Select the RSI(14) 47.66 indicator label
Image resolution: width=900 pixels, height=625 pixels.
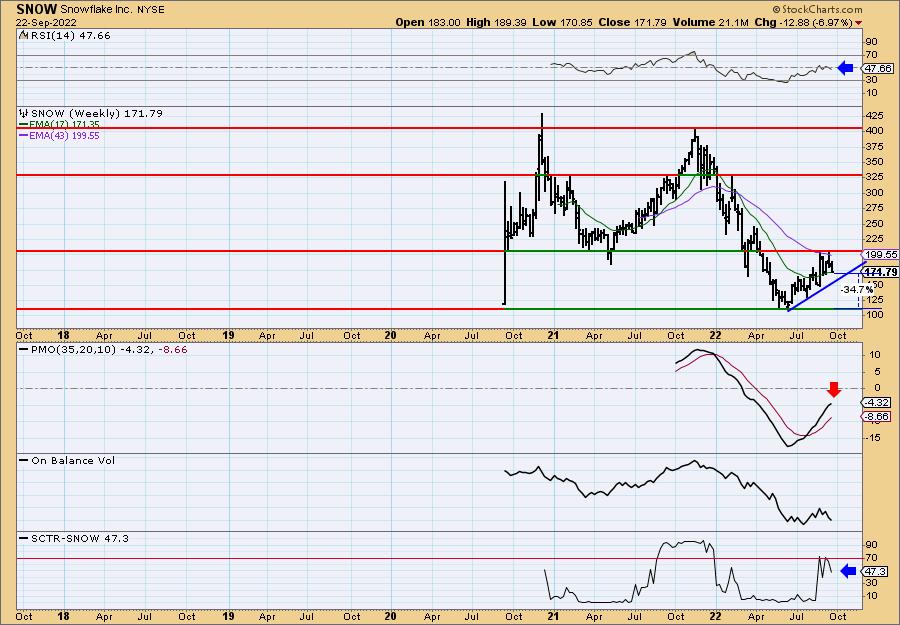click(69, 36)
